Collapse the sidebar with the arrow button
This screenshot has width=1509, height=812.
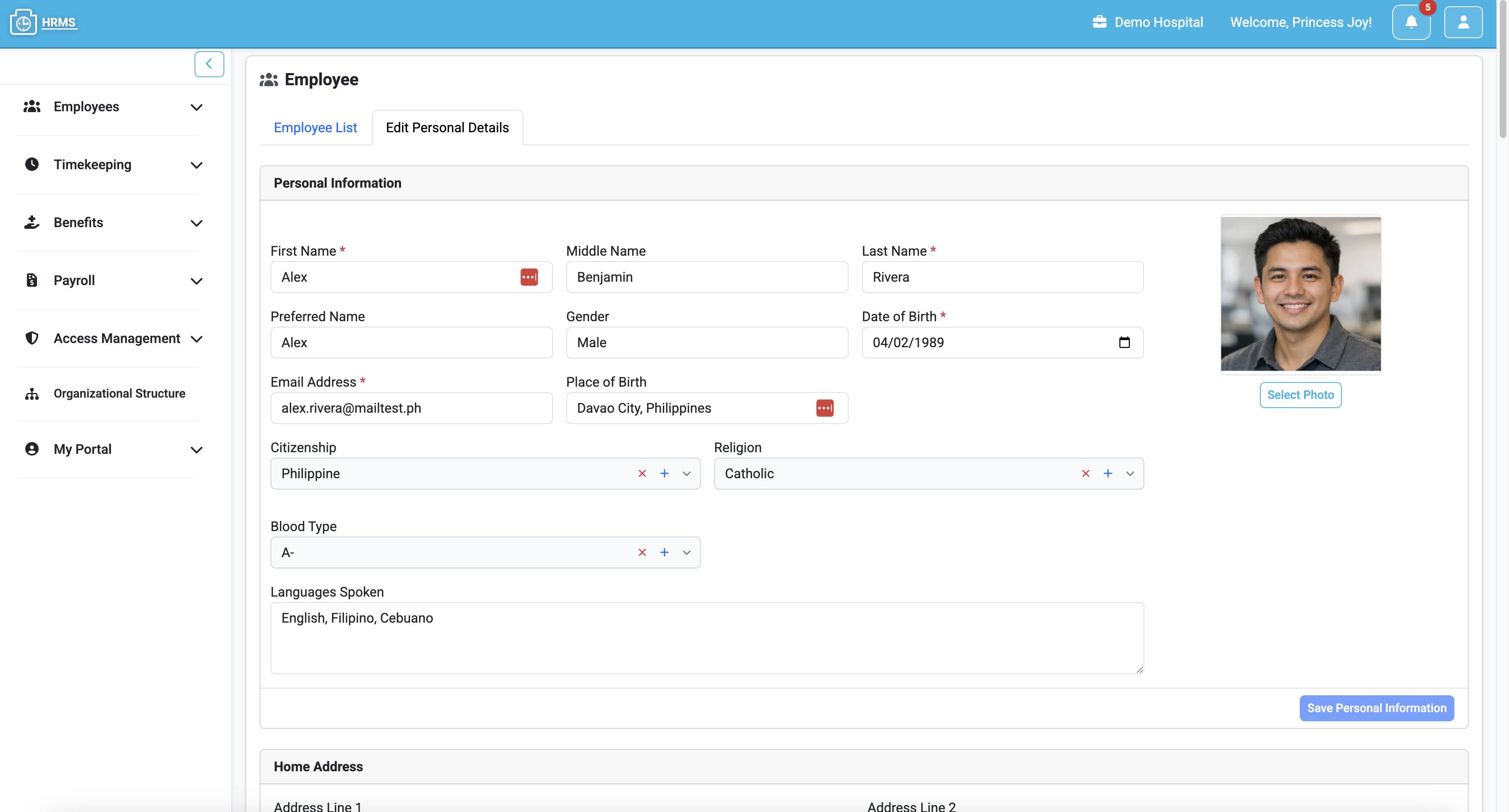(x=209, y=64)
